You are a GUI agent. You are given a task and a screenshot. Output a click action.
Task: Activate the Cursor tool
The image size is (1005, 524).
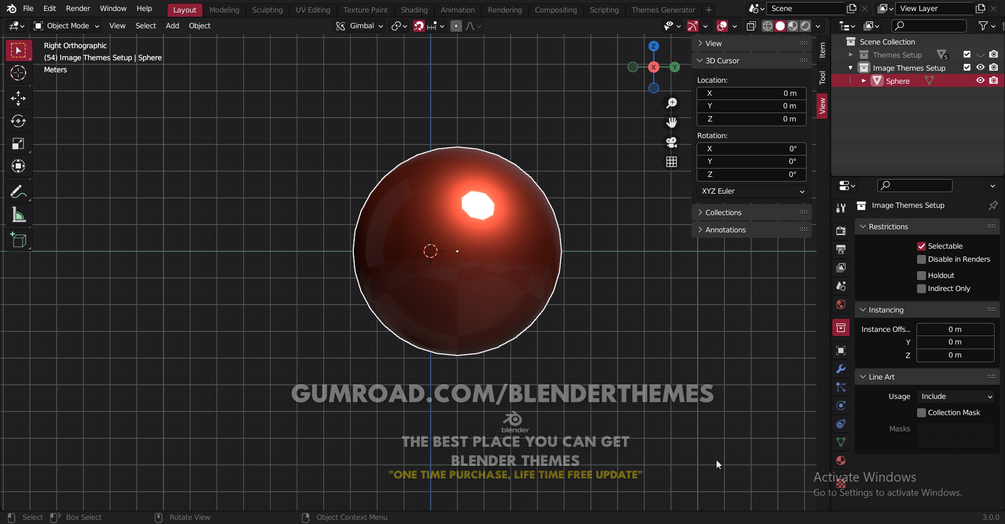point(18,73)
